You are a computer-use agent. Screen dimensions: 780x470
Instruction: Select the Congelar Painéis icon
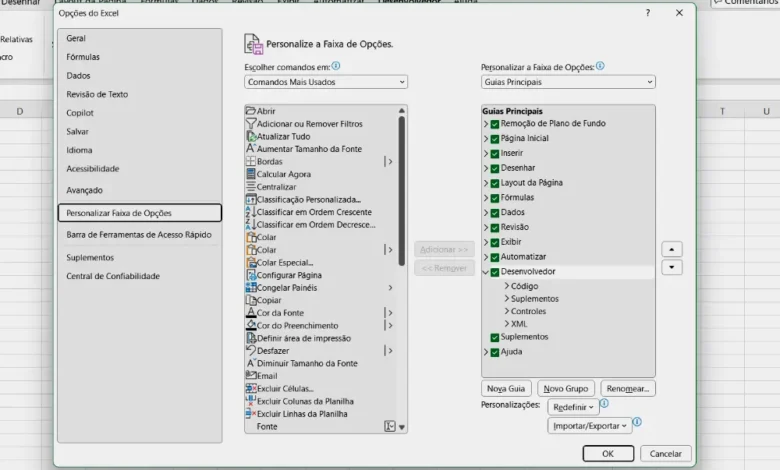tap(250, 288)
